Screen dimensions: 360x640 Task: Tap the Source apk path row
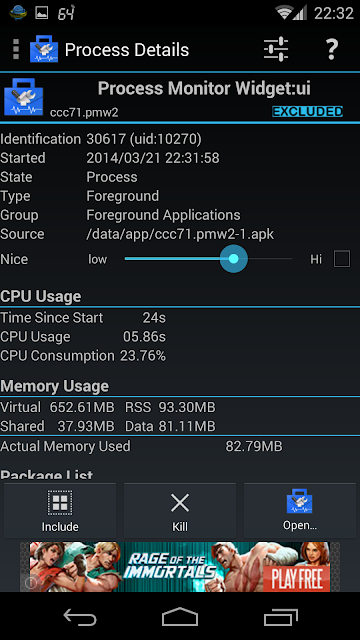click(x=137, y=234)
